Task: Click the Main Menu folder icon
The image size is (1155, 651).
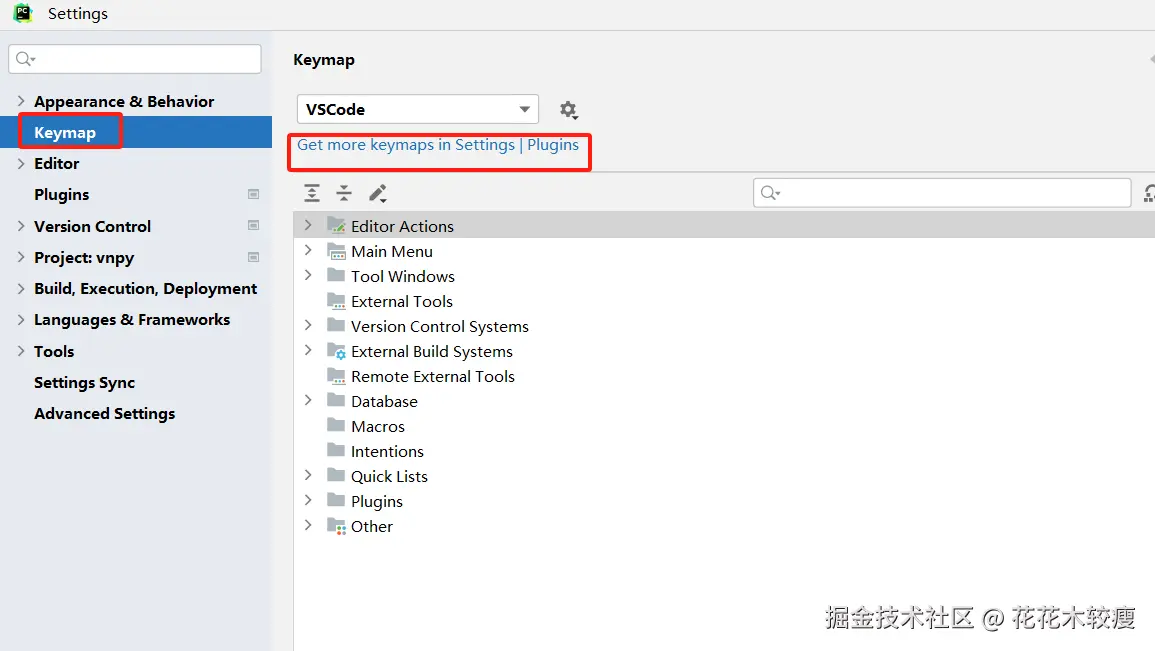Action: [x=336, y=250]
